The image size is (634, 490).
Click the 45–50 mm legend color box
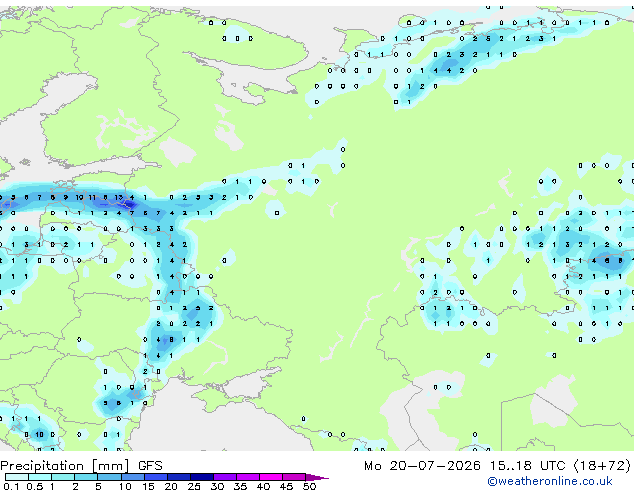[x=294, y=477]
